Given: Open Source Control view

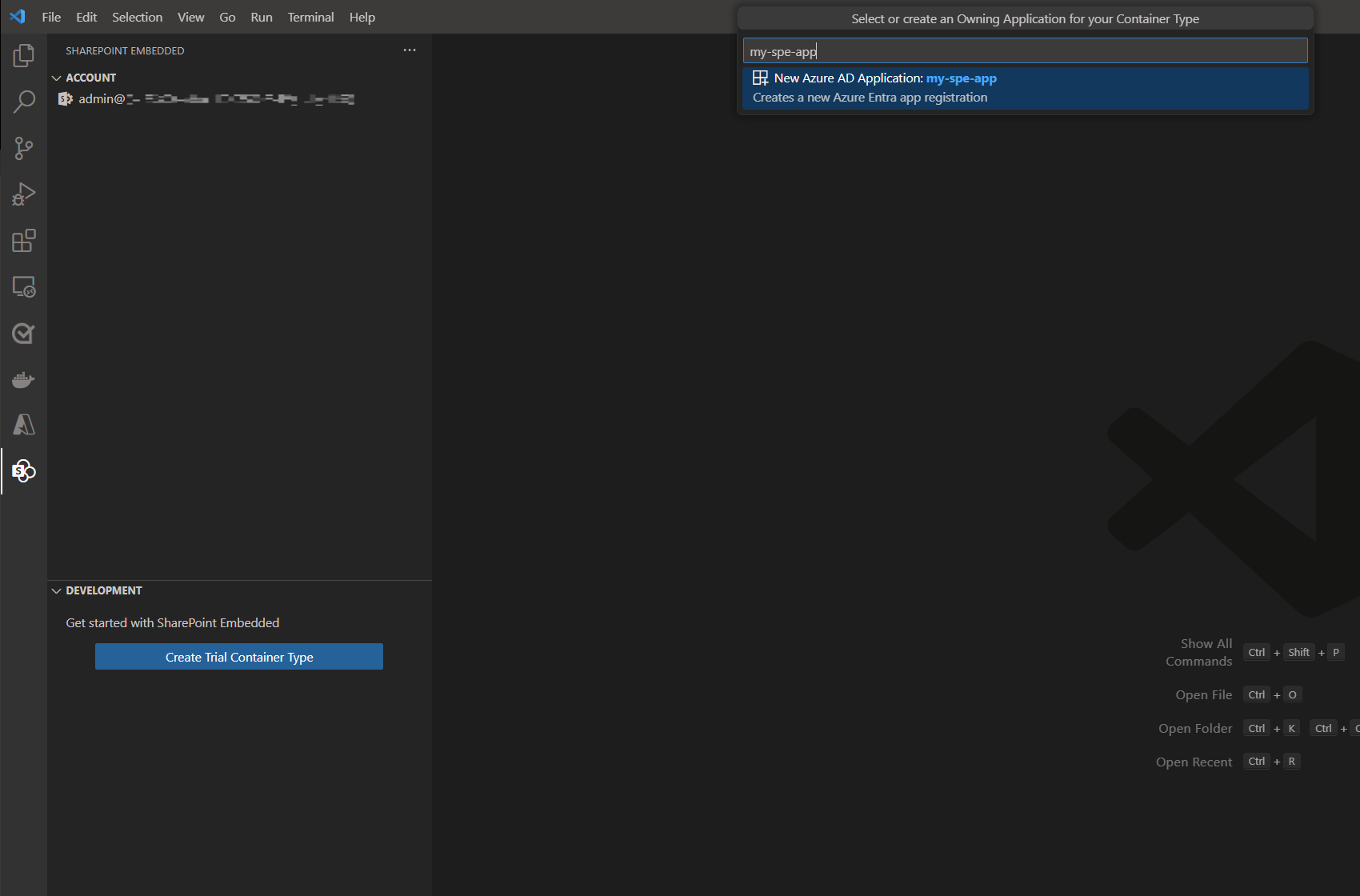Looking at the screenshot, I should [23, 148].
